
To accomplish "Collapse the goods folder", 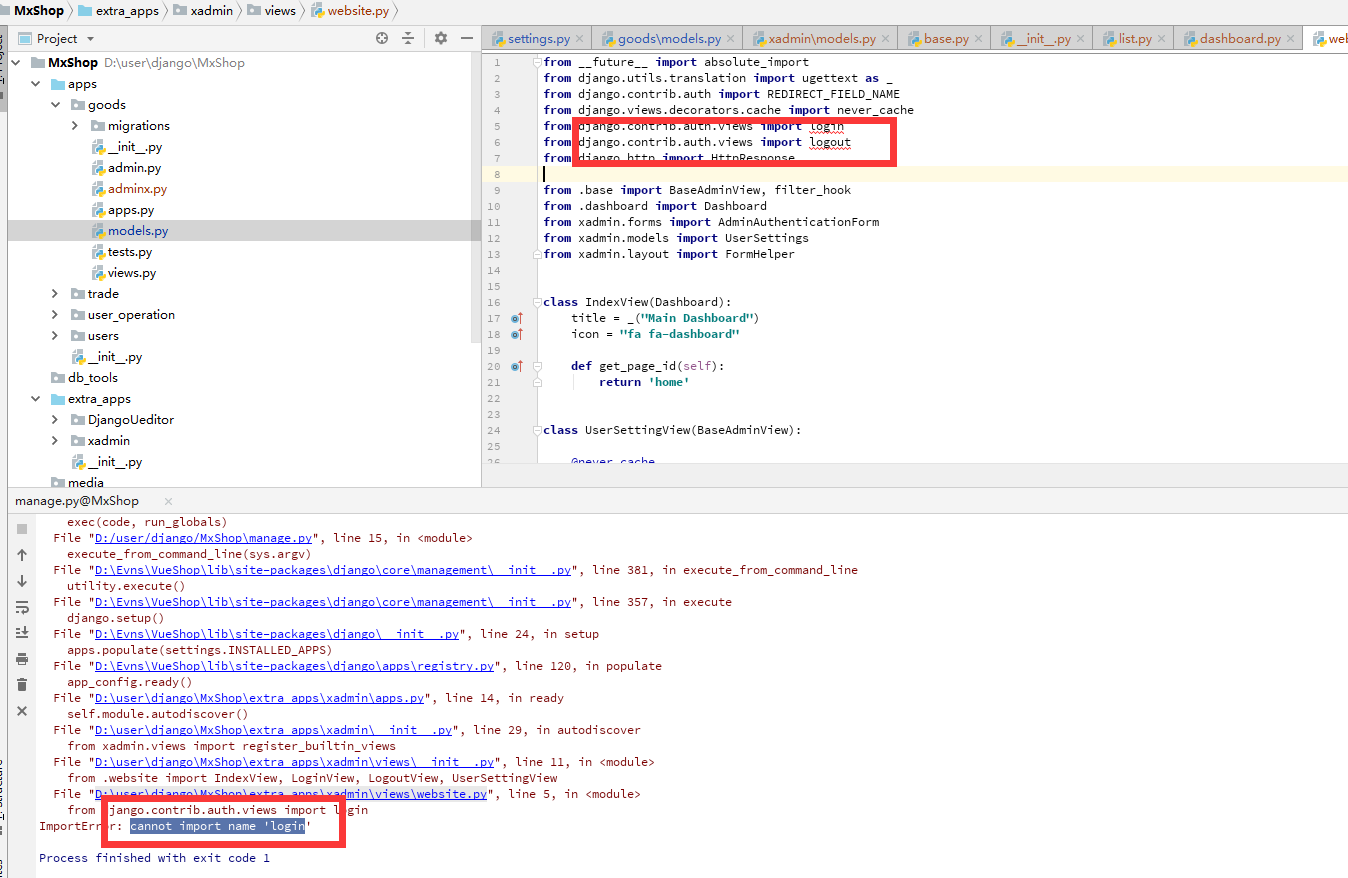I will tap(55, 105).
